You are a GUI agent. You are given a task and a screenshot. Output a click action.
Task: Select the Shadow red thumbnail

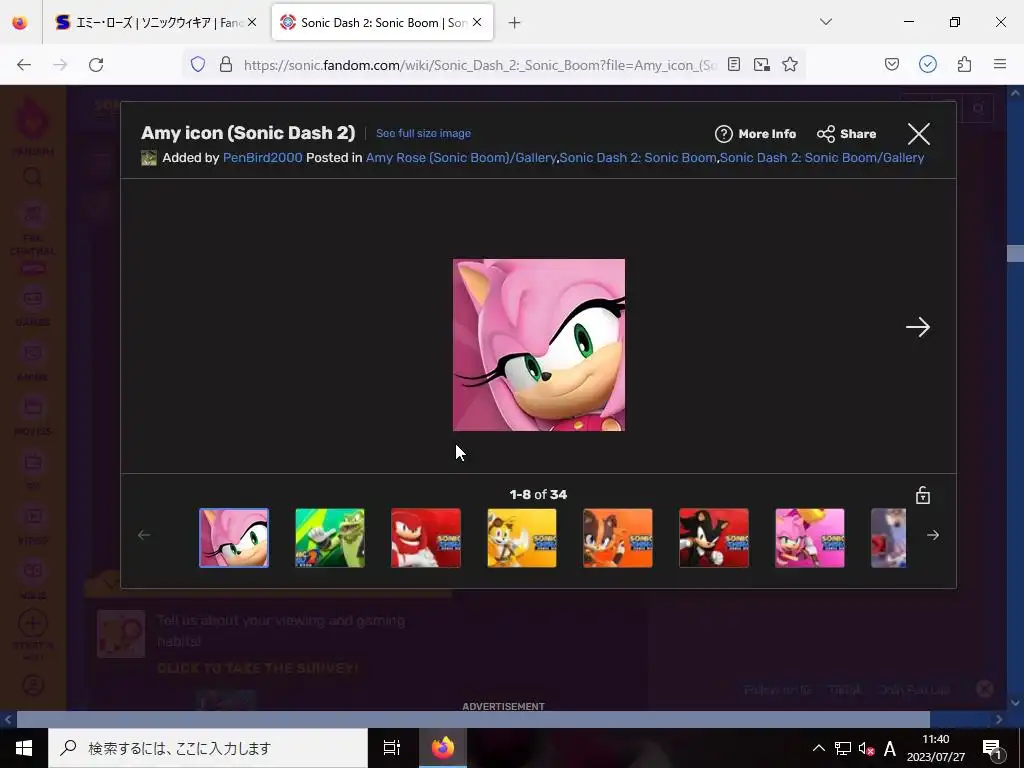(x=714, y=537)
